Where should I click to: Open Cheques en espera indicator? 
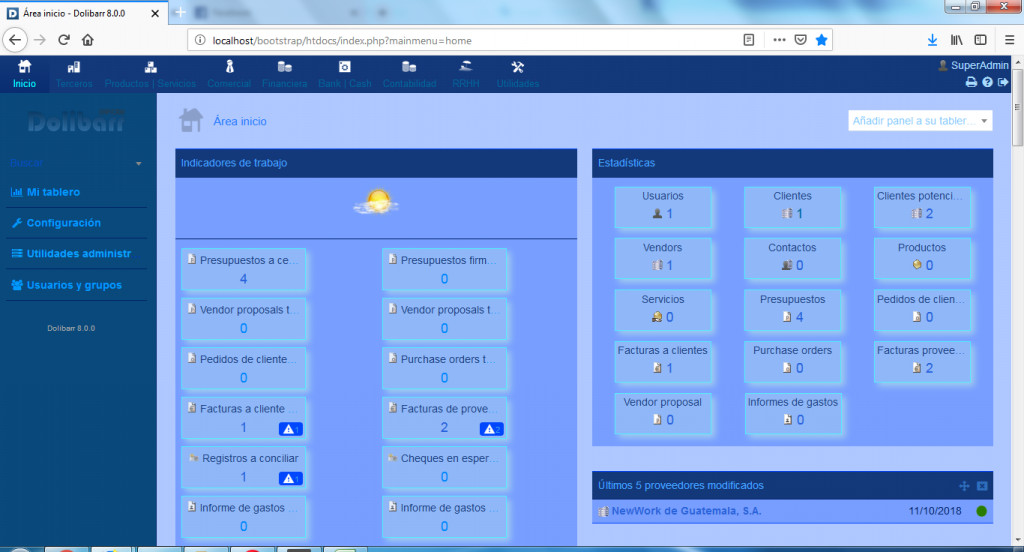point(444,468)
